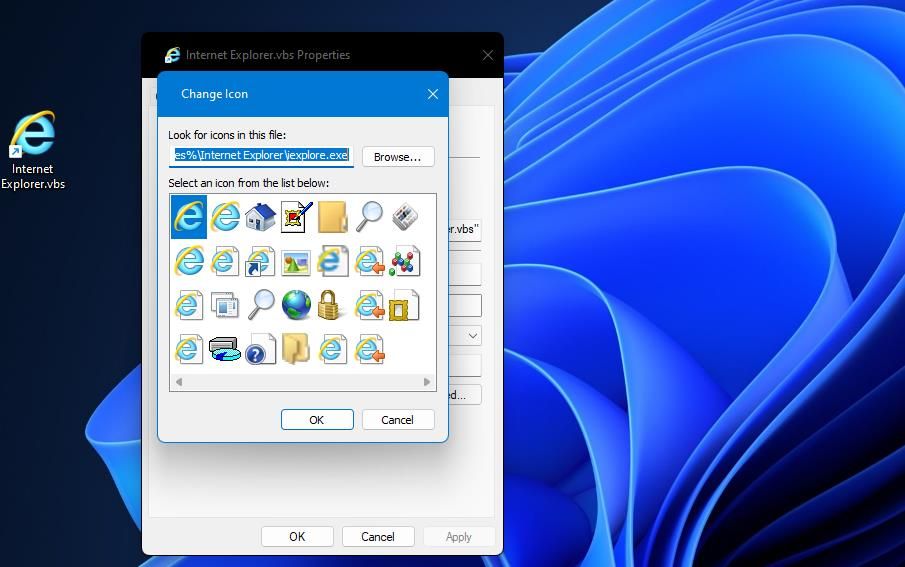The height and width of the screenshot is (567, 905).
Task: Click the Properties field ending in .vbs"
Action: click(465, 229)
